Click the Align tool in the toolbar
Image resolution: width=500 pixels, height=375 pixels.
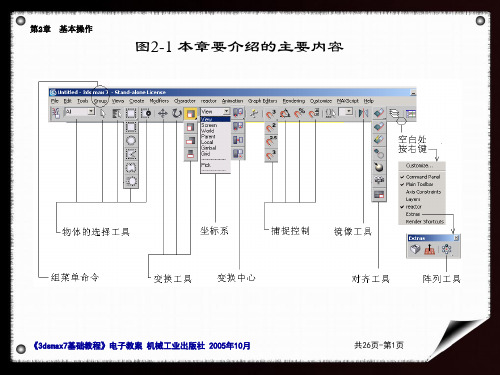[x=379, y=113]
